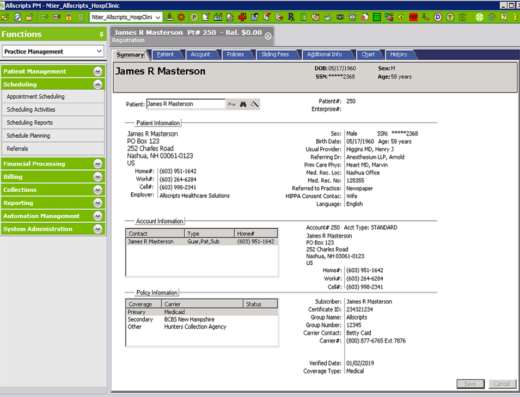
Task: Click the camera icon in toolbar
Action: [340, 17]
